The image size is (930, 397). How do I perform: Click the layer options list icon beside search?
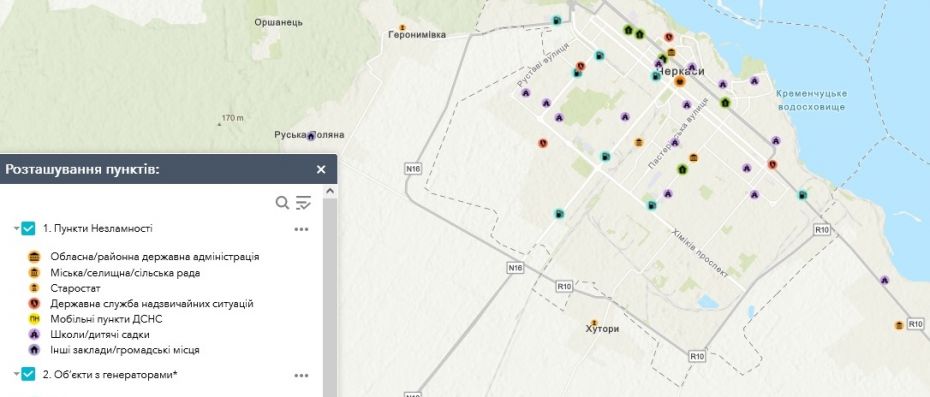coord(303,203)
